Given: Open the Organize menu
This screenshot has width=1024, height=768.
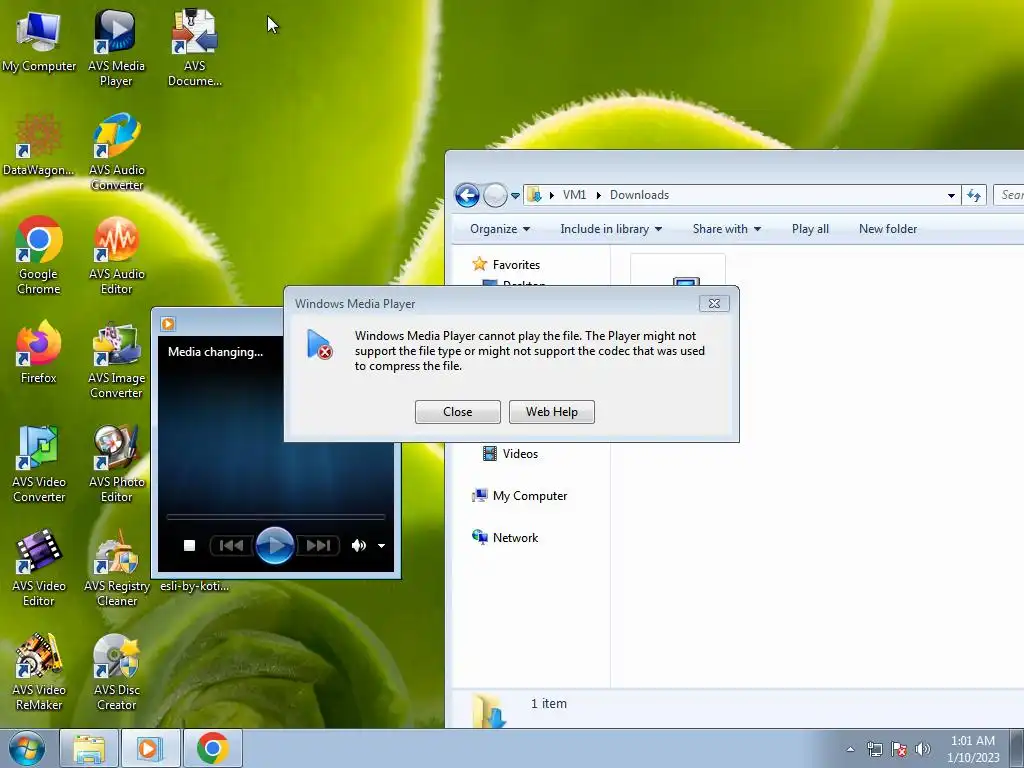Looking at the screenshot, I should click(500, 229).
